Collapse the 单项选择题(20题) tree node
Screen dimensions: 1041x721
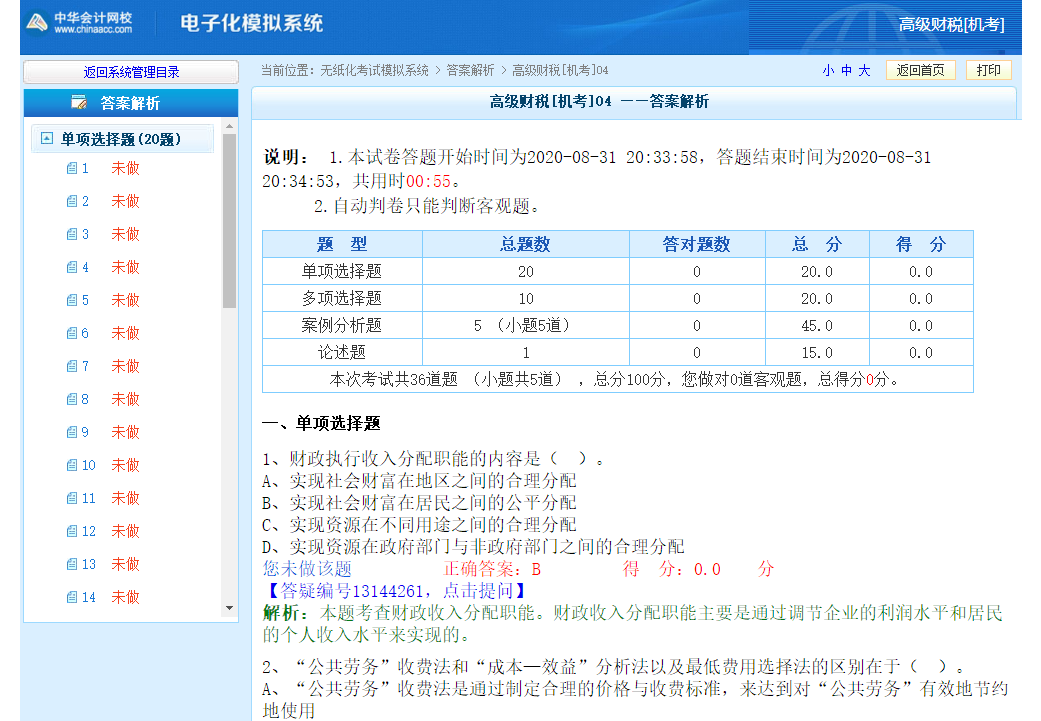pos(46,138)
